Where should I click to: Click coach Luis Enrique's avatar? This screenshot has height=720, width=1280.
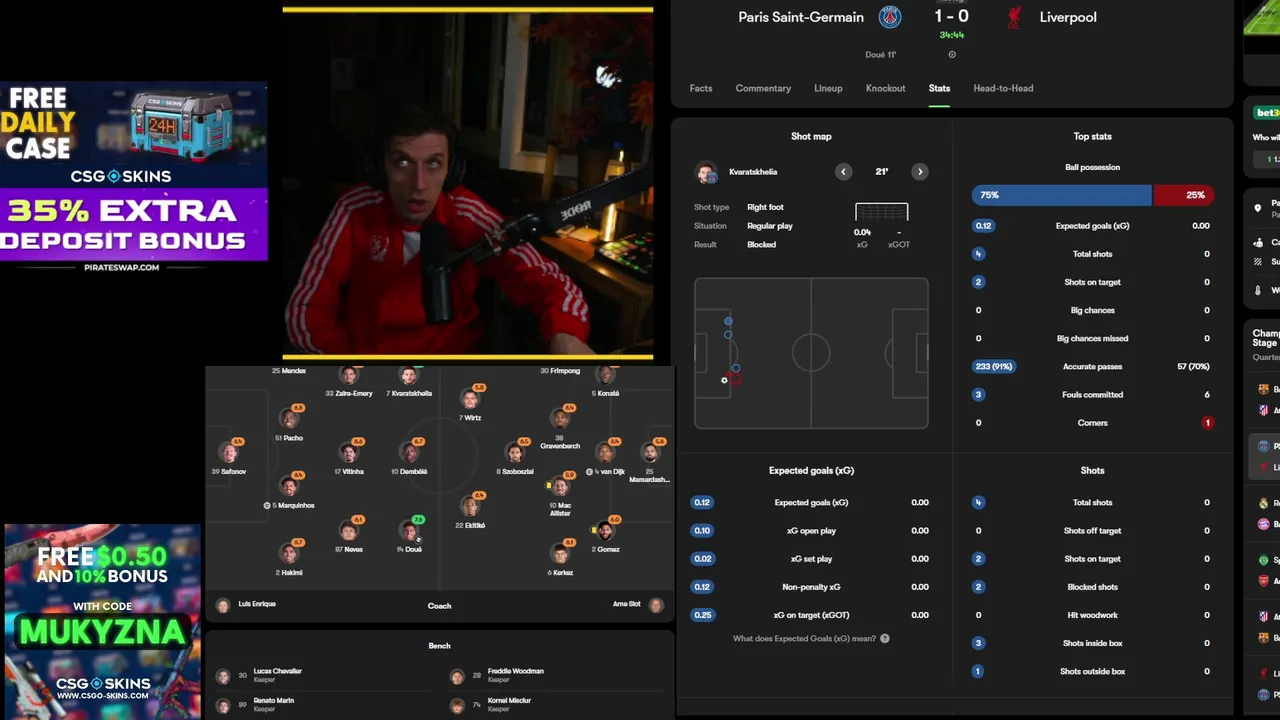[x=223, y=605]
